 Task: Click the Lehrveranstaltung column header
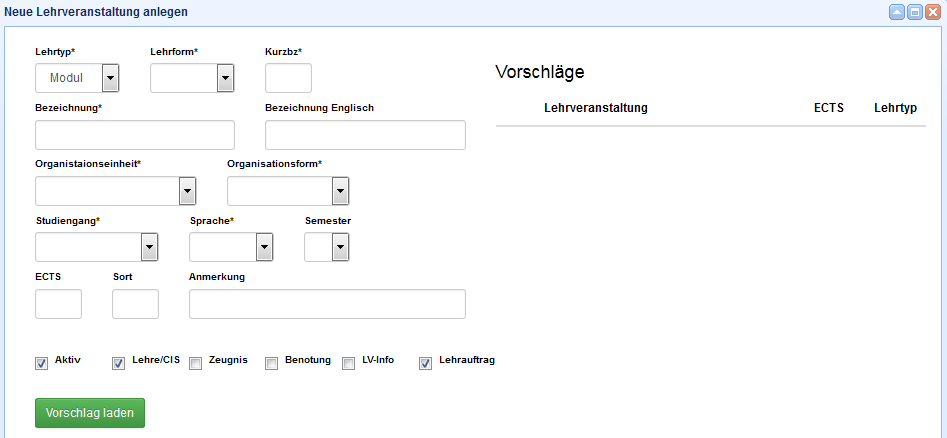(595, 108)
